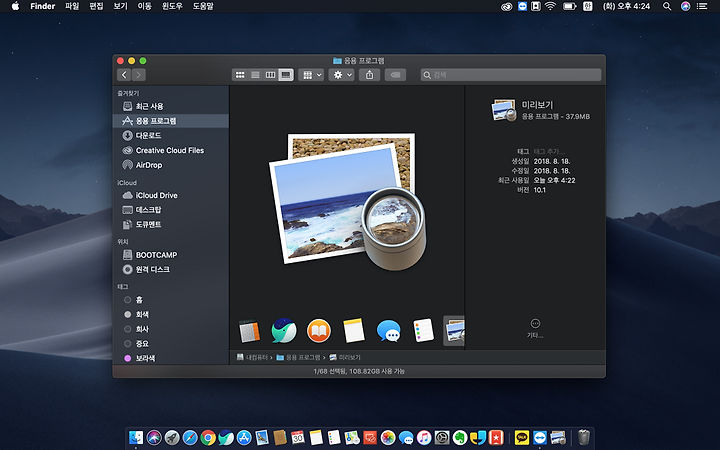Select 응용 프로그램 in the sidebar
The width and height of the screenshot is (720, 450).
tap(171, 121)
